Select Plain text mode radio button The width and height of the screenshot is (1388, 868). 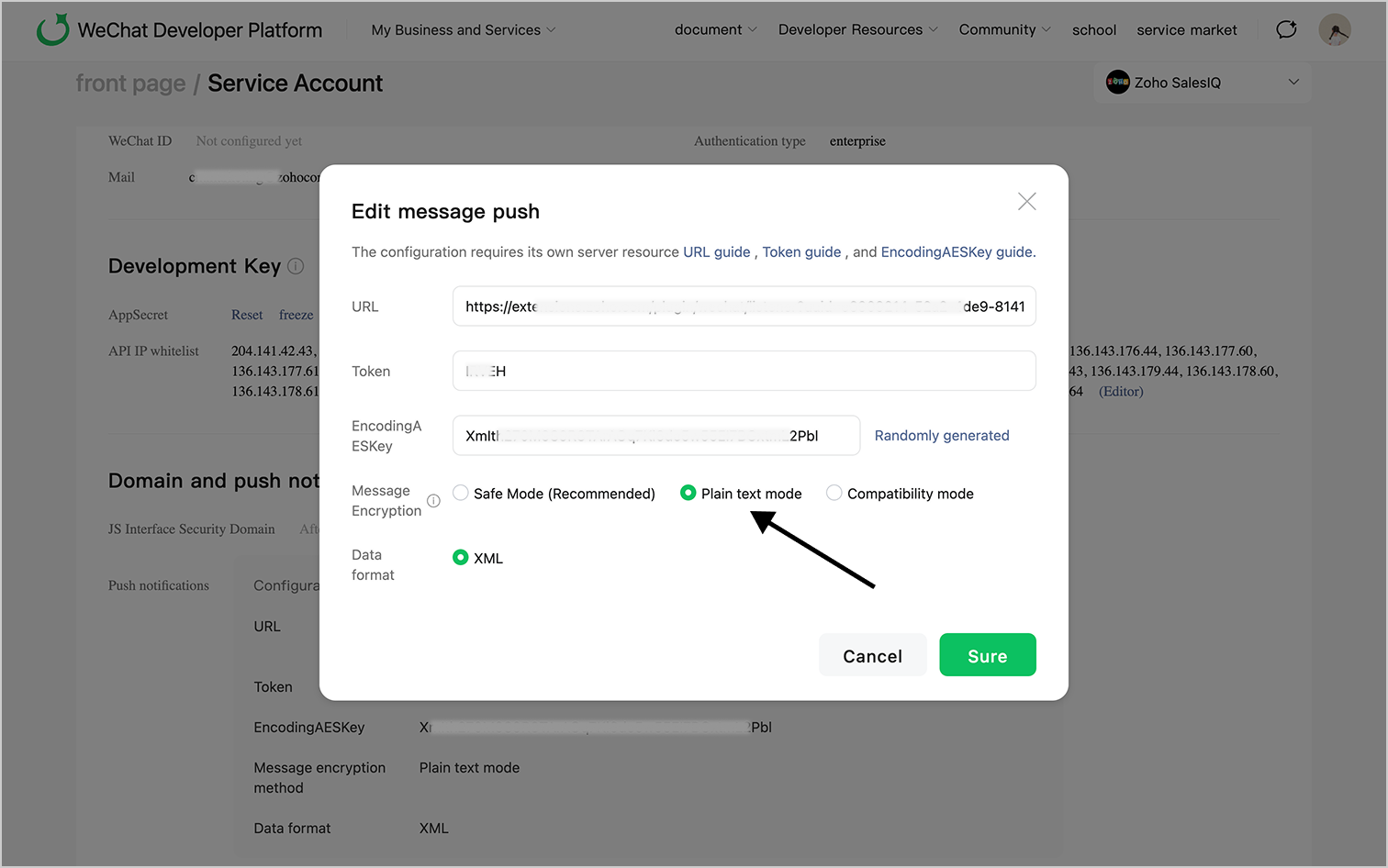pos(688,494)
